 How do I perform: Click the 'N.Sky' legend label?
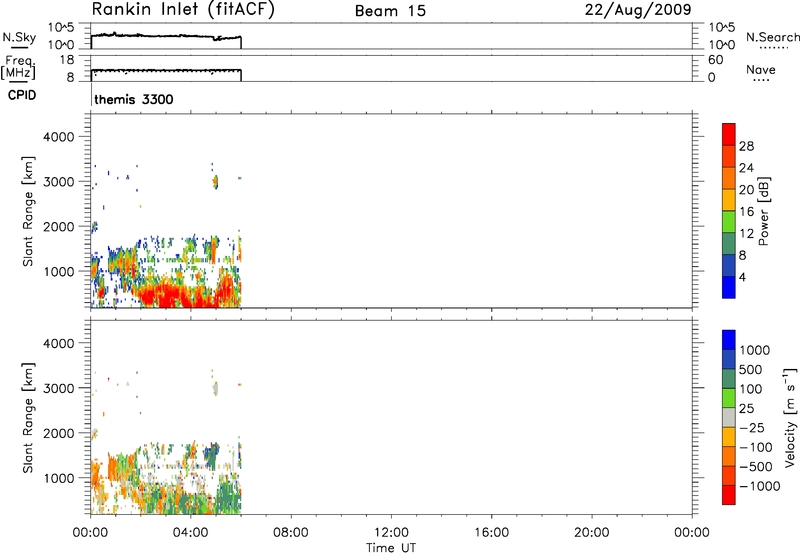19,37
